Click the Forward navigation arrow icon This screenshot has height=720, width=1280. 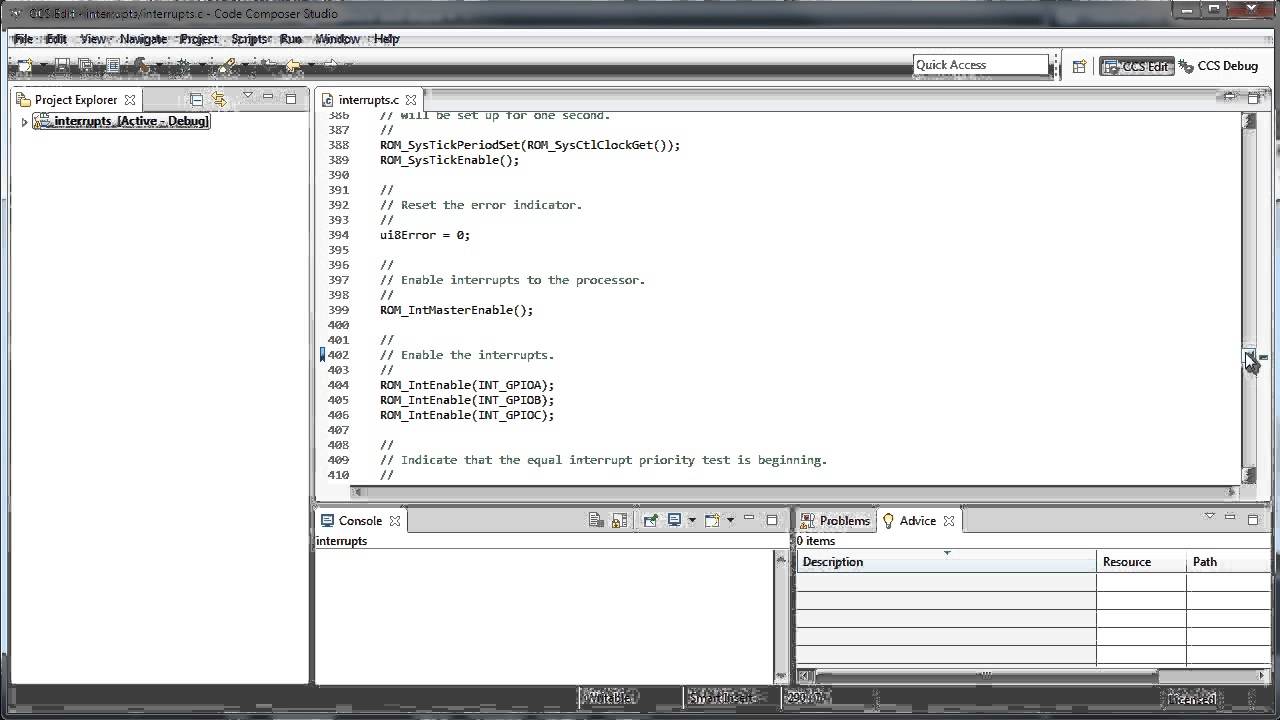[x=331, y=65]
